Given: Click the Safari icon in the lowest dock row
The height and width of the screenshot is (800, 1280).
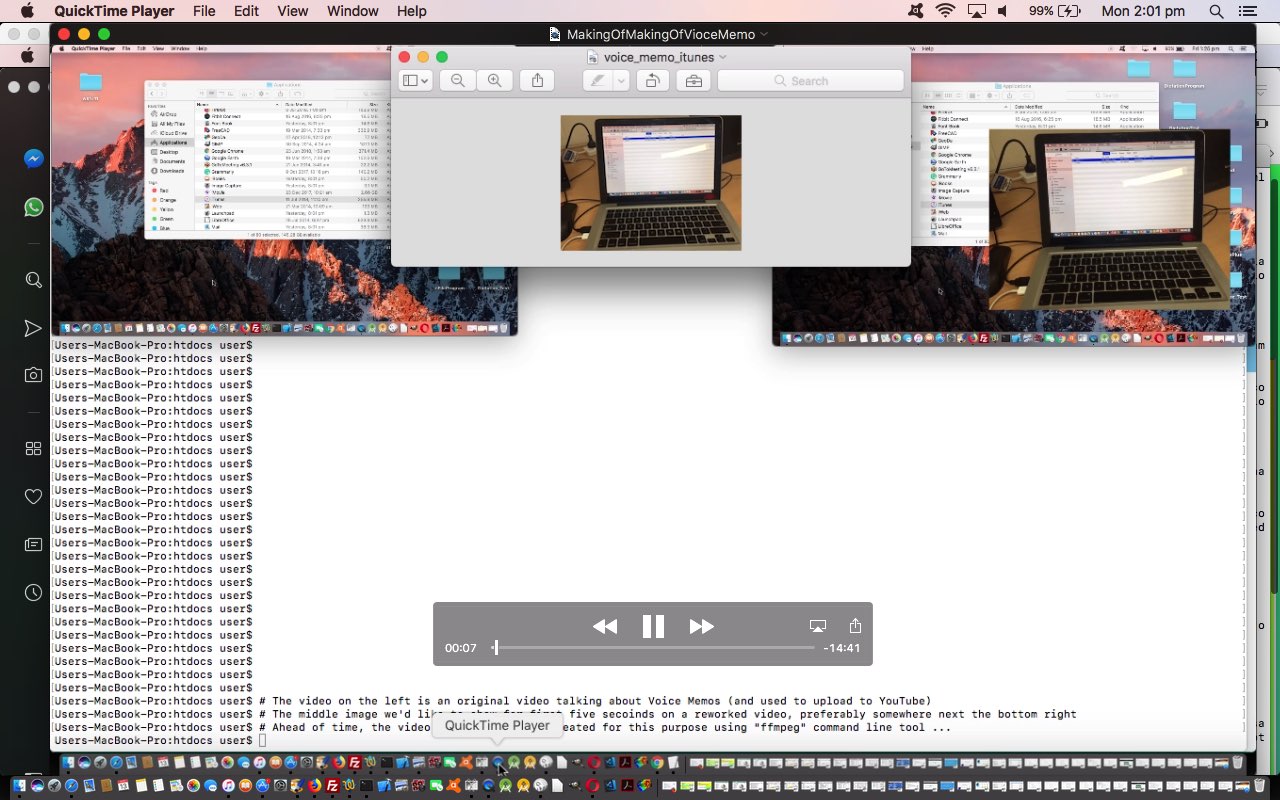Looking at the screenshot, I should (x=71, y=786).
